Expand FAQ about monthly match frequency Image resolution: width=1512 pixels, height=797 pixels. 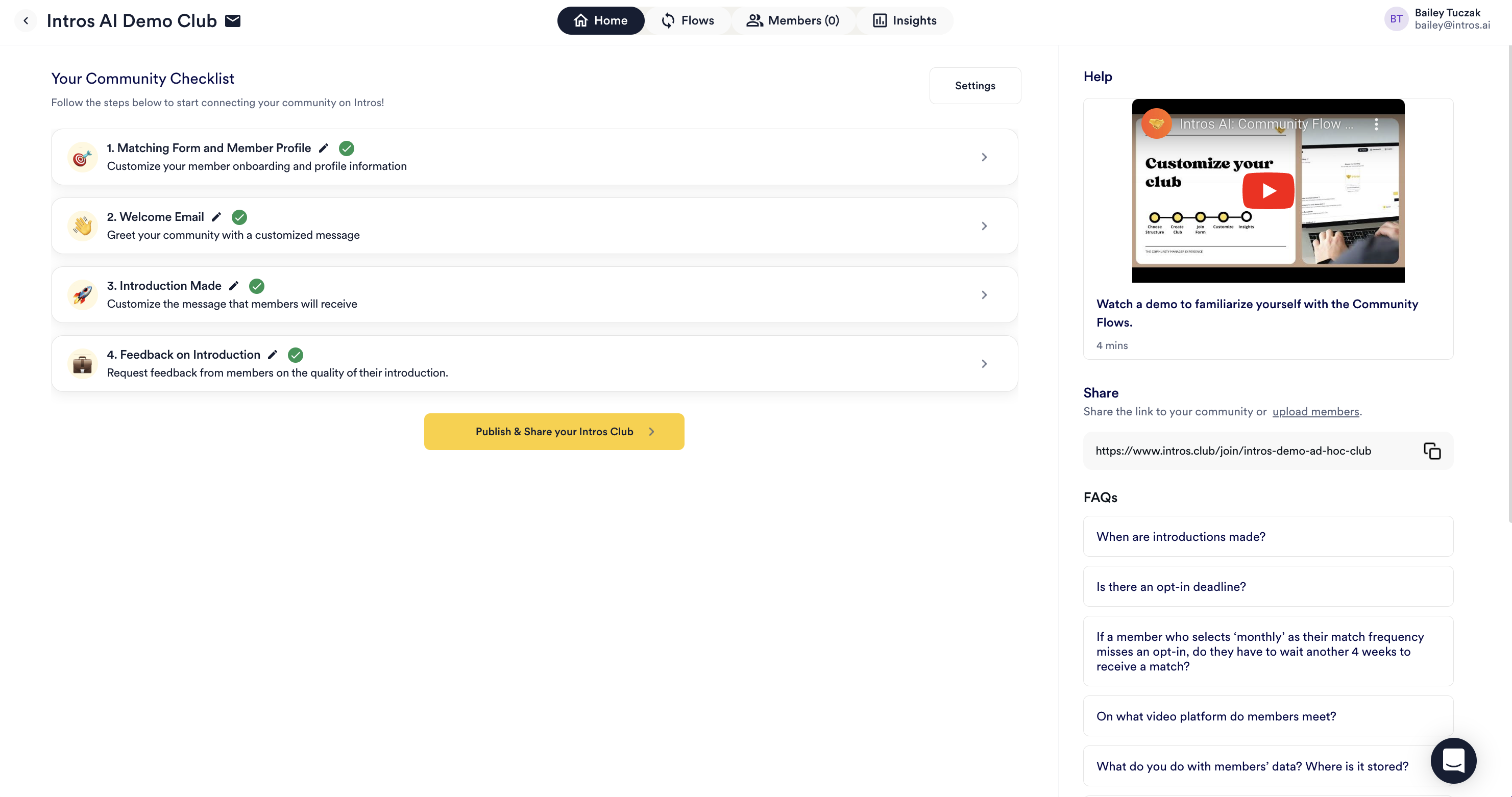pyautogui.click(x=1268, y=651)
